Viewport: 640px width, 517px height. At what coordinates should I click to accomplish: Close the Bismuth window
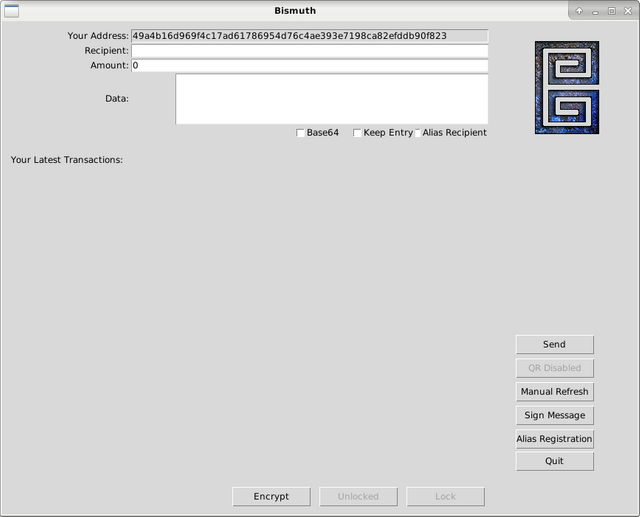click(628, 11)
